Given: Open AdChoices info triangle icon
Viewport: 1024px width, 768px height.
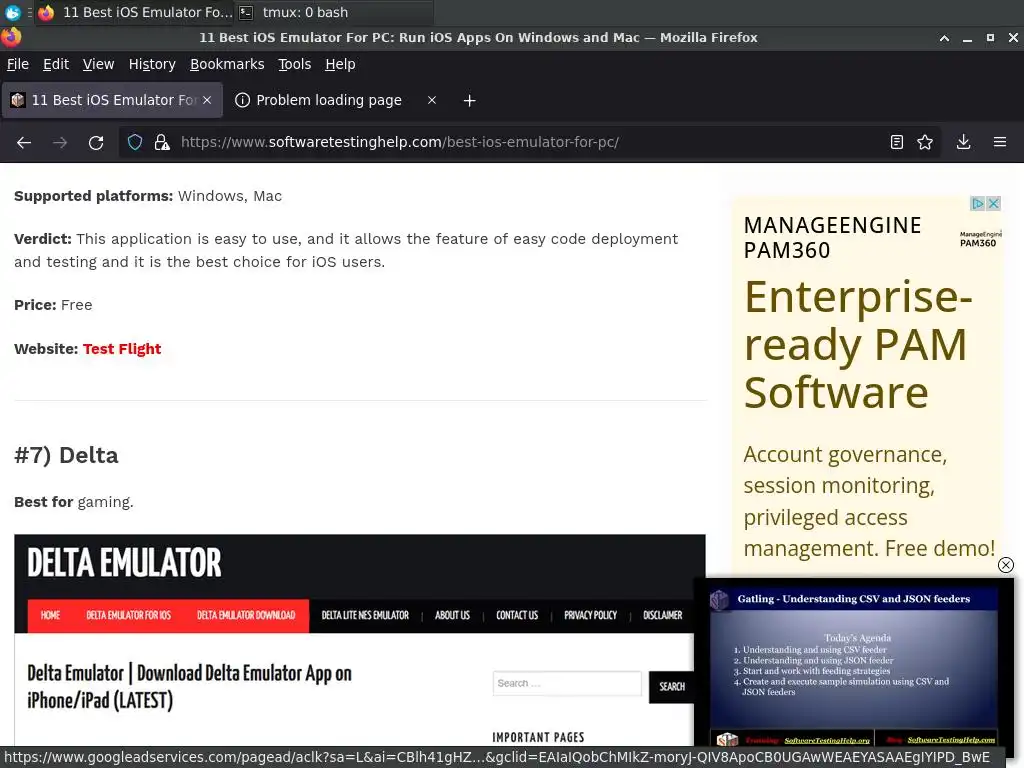Looking at the screenshot, I should click(x=978, y=204).
